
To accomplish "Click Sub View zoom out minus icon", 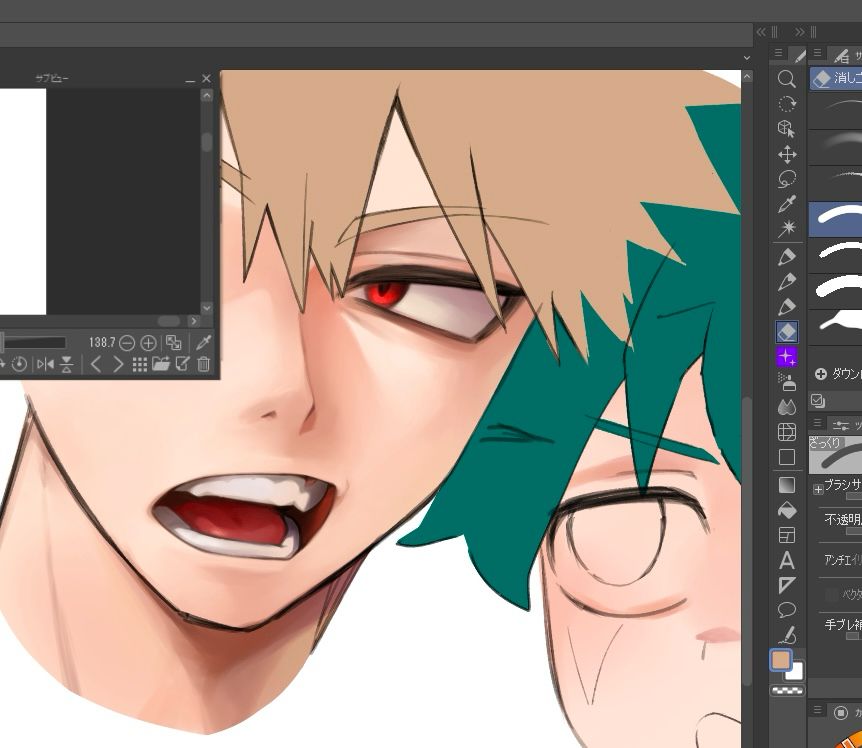I will pos(127,343).
